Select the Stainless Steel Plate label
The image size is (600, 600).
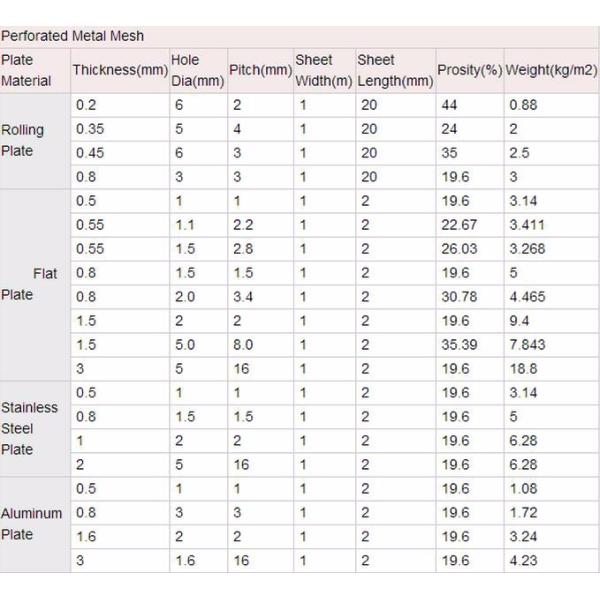pyautogui.click(x=29, y=428)
